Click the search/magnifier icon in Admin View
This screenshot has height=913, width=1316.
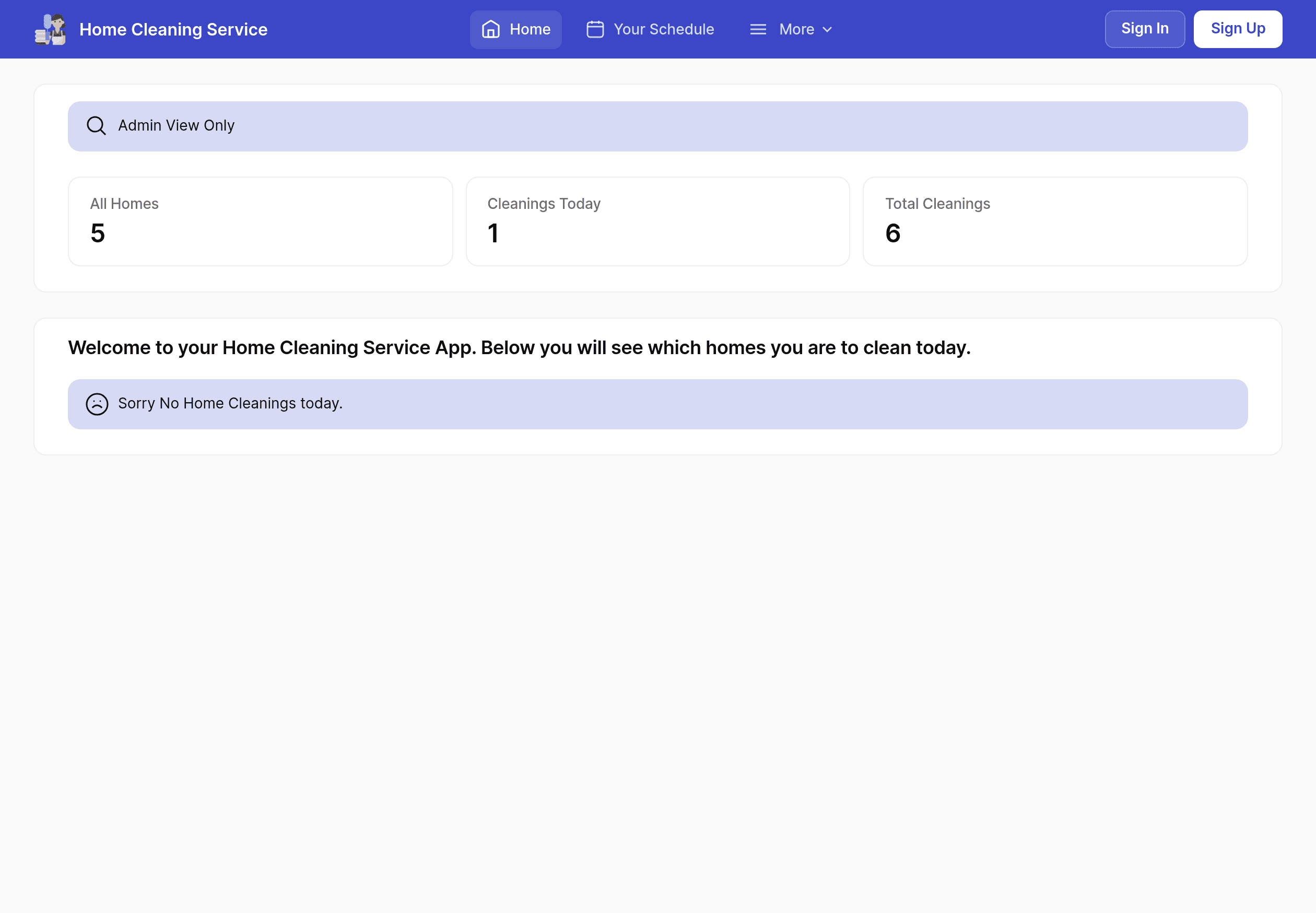(x=96, y=125)
